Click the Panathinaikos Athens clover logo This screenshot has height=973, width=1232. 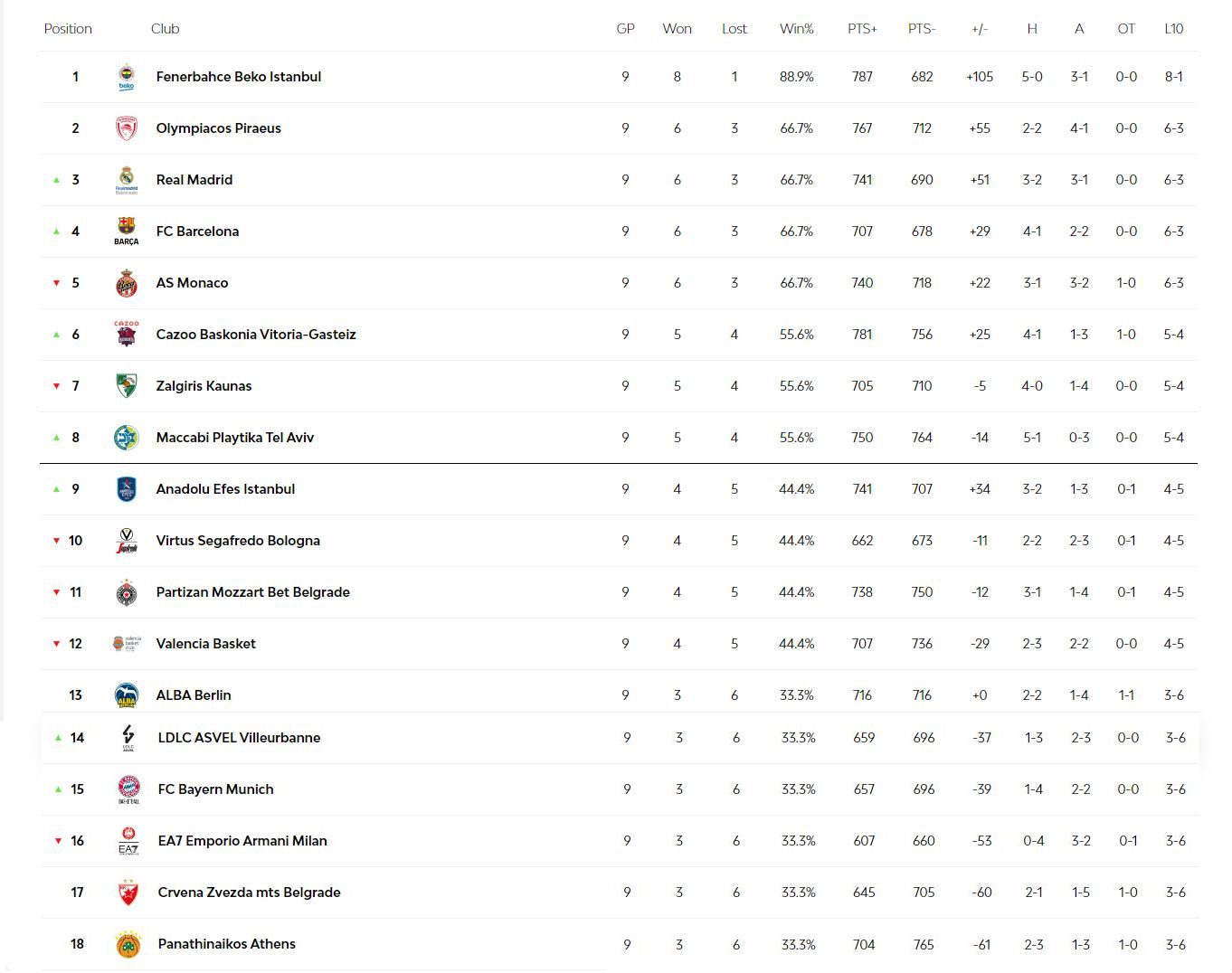(x=128, y=944)
